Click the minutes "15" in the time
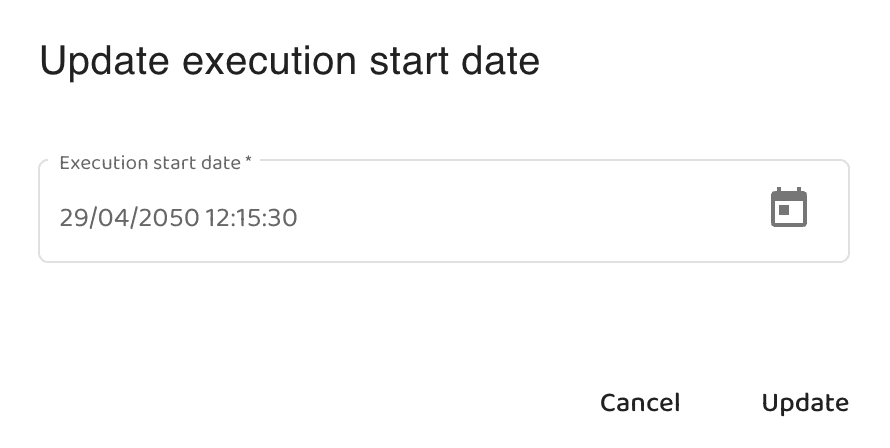Screen dimensions: 890x448 pos(250,217)
